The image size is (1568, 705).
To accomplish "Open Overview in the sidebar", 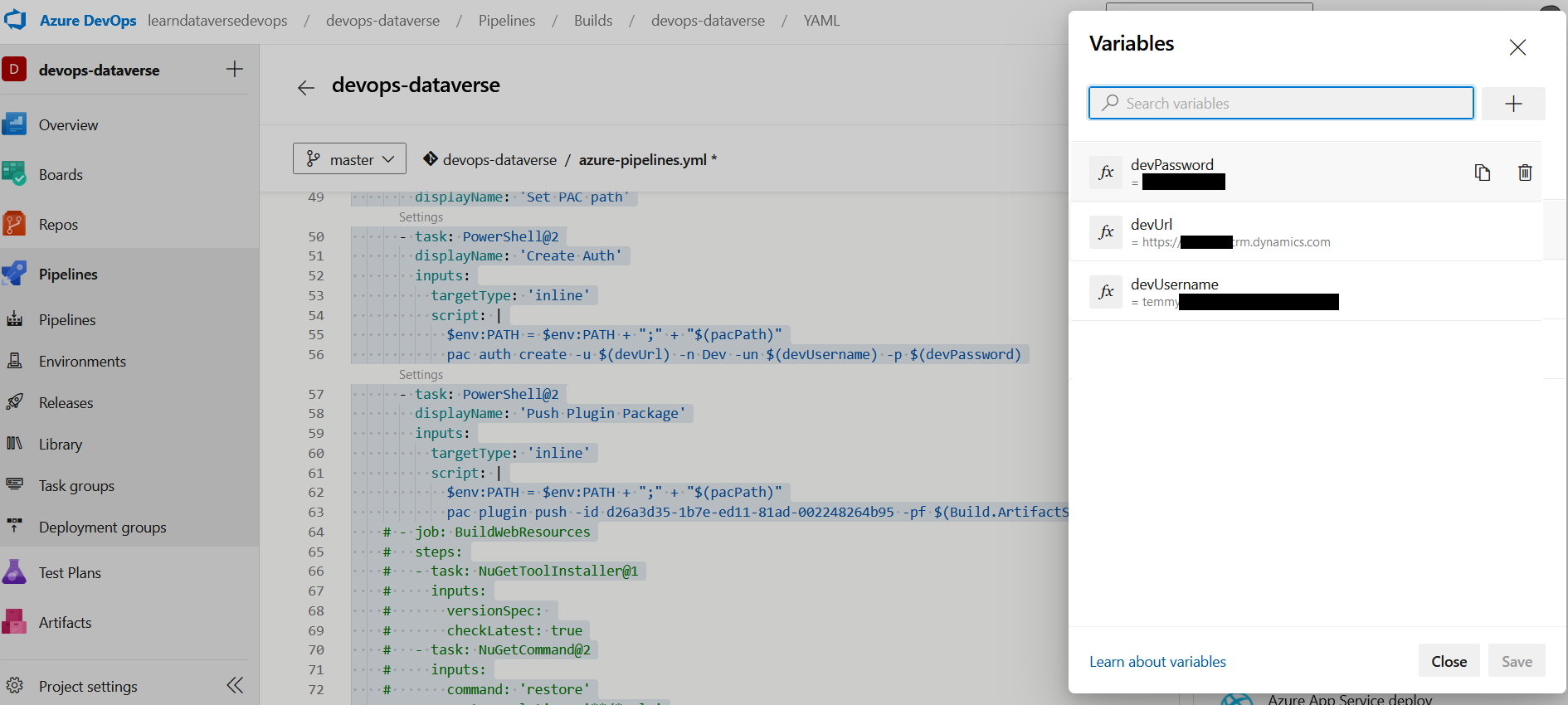I will click(68, 124).
